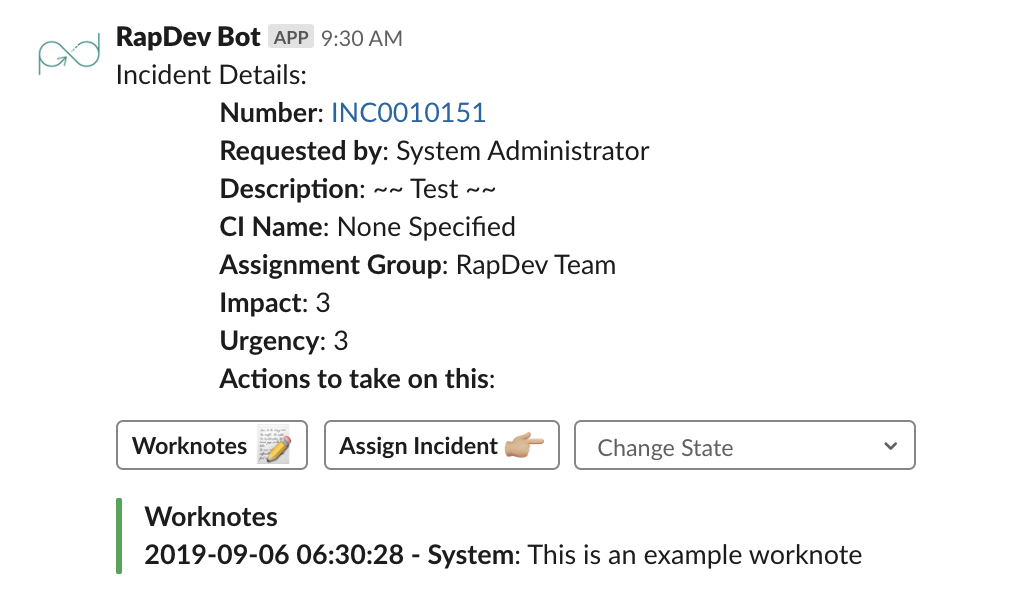This screenshot has width=1026, height=594.
Task: Click the 9:30 AM message timestamp
Action: (x=362, y=39)
